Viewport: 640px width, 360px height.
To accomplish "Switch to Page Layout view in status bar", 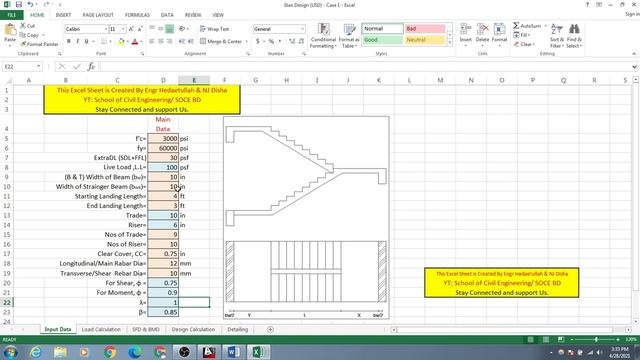I will tap(546, 340).
